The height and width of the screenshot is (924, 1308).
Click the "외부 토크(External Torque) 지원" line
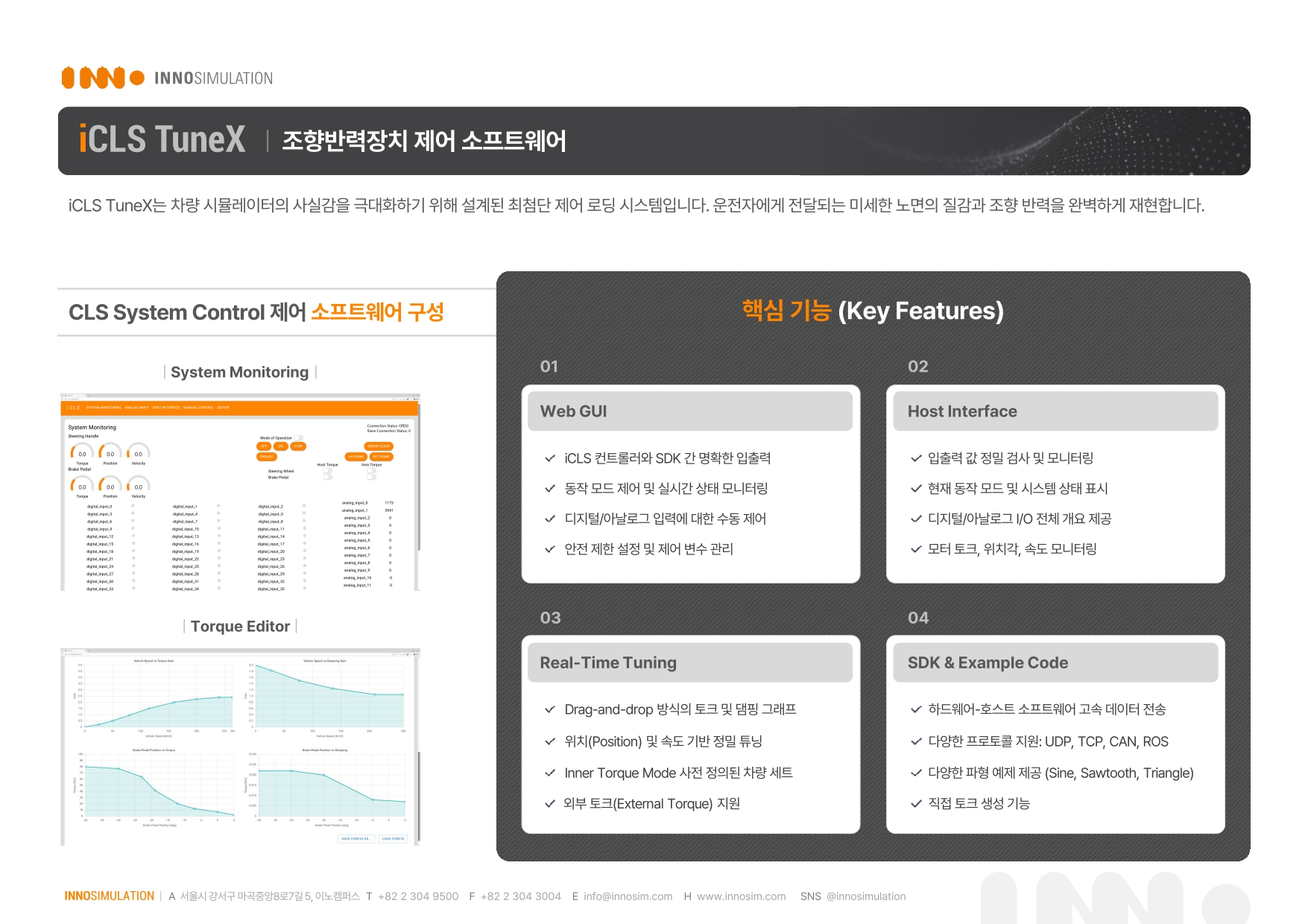651,803
